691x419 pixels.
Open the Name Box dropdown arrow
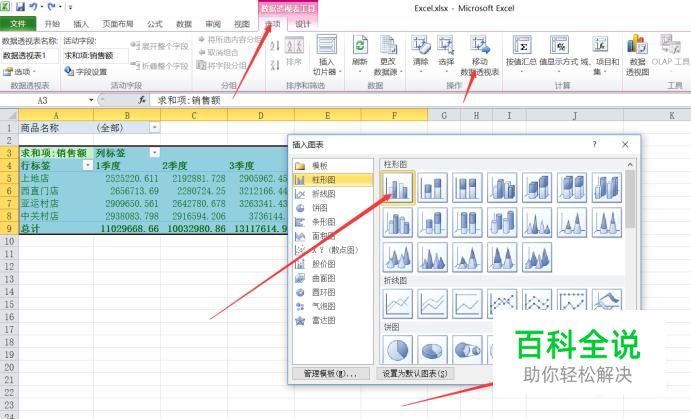coord(91,100)
